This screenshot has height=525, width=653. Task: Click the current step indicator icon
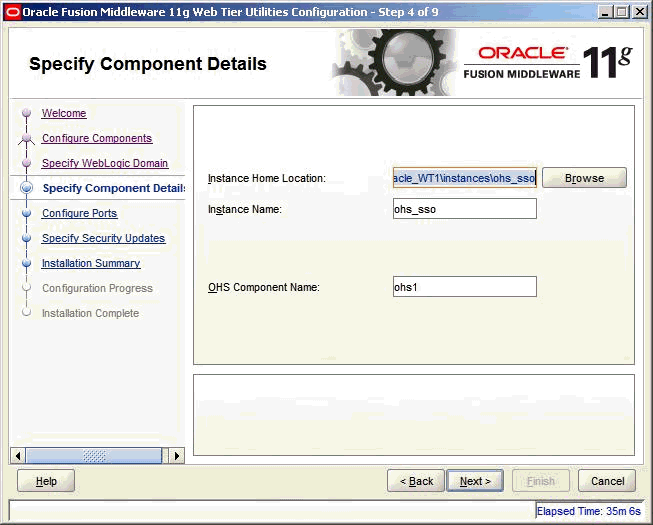27,188
